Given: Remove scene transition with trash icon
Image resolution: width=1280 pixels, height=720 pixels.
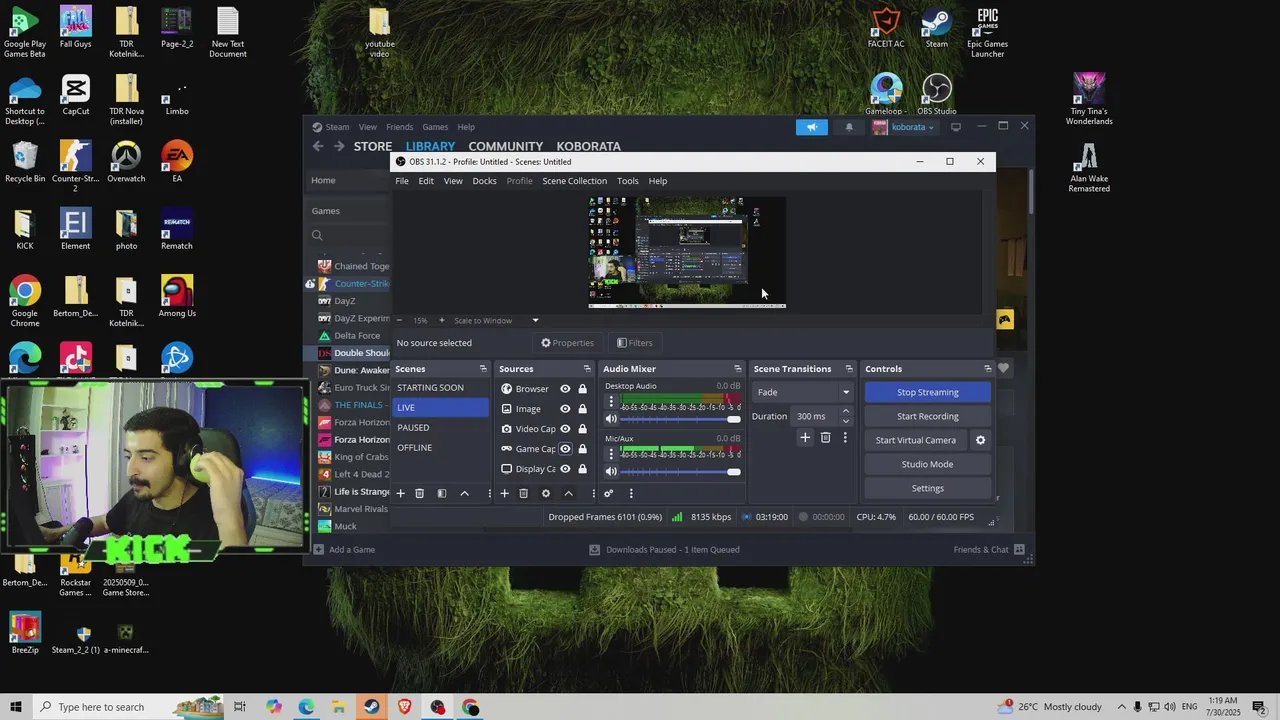Looking at the screenshot, I should click(825, 437).
